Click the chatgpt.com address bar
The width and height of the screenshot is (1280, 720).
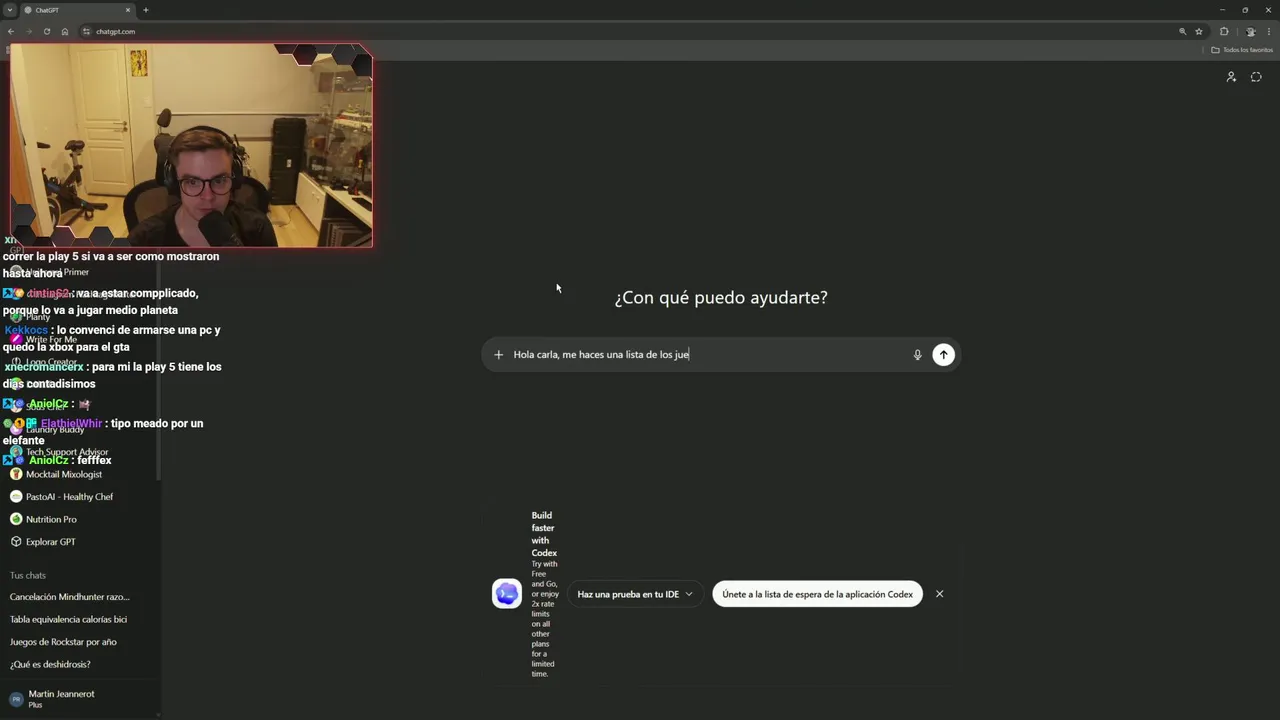pyautogui.click(x=630, y=31)
